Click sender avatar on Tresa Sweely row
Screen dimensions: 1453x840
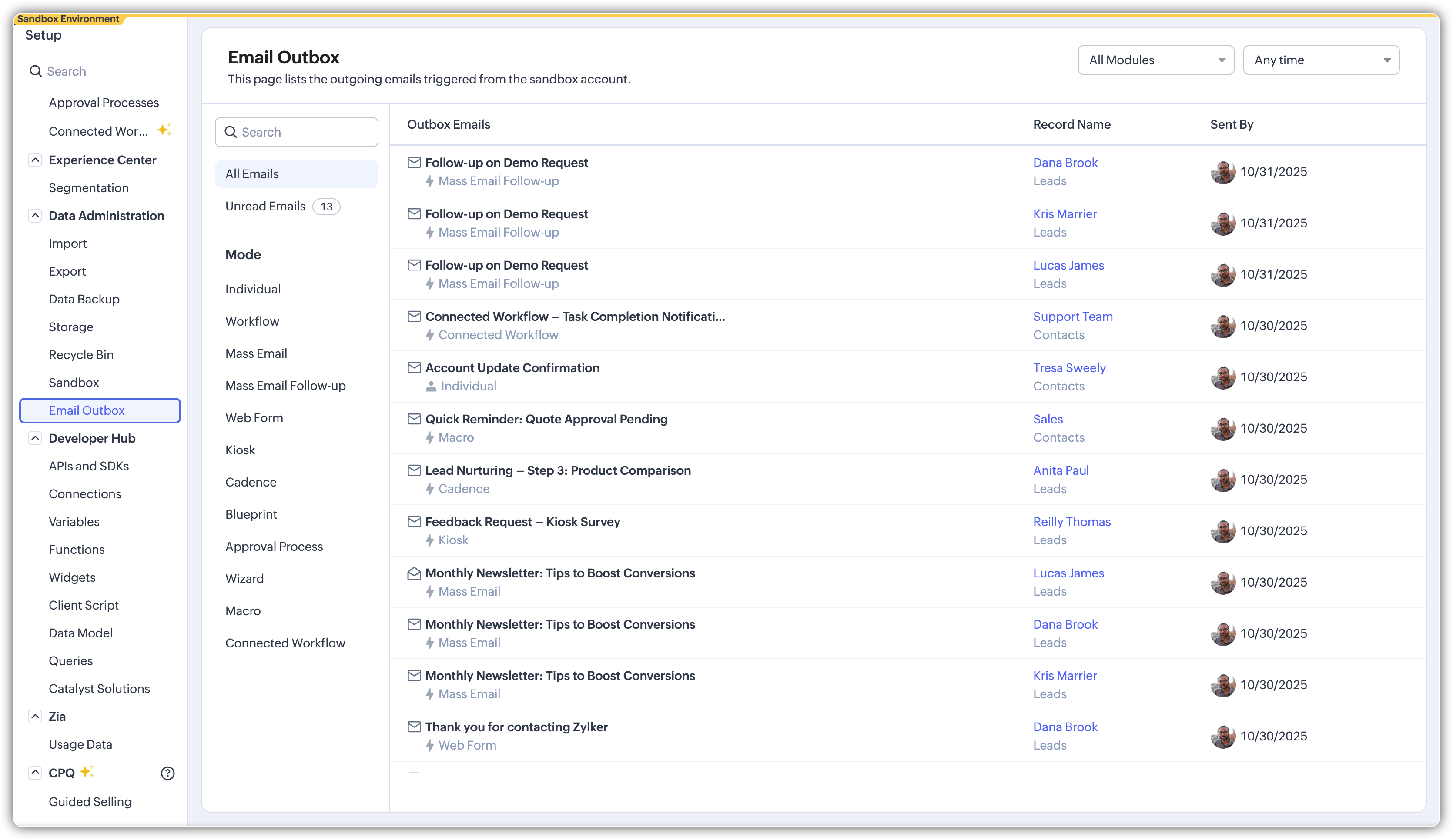pos(1222,377)
